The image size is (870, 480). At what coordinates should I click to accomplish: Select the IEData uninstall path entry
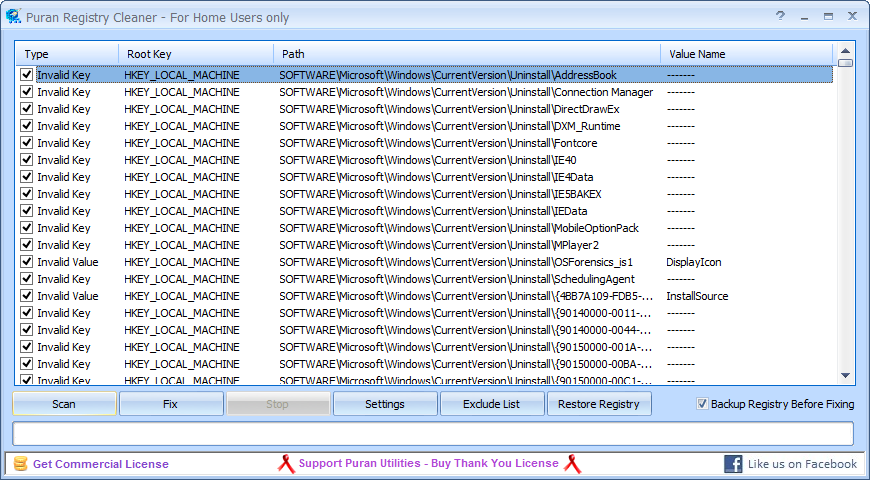tap(433, 211)
